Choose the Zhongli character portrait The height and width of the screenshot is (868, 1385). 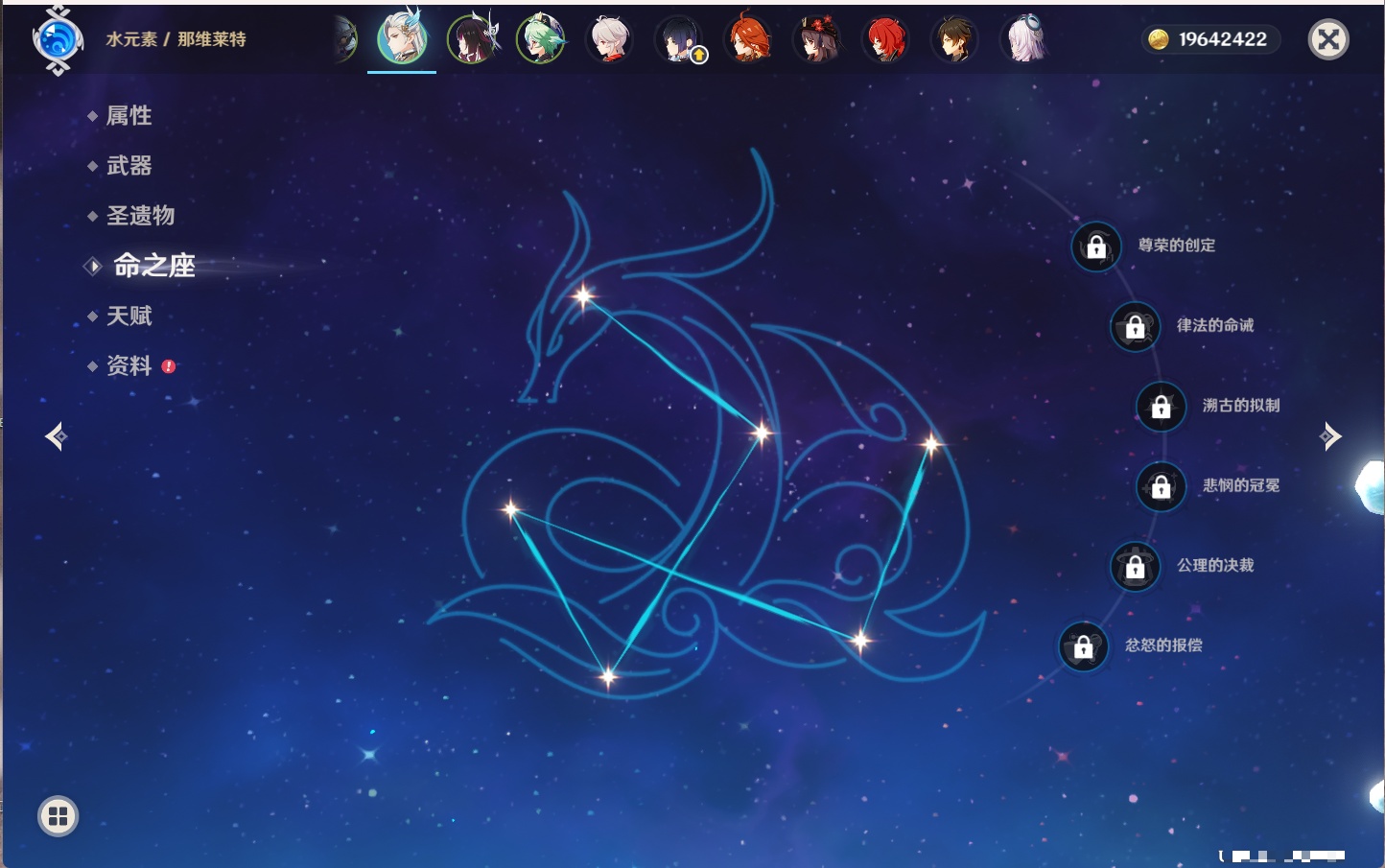954,40
